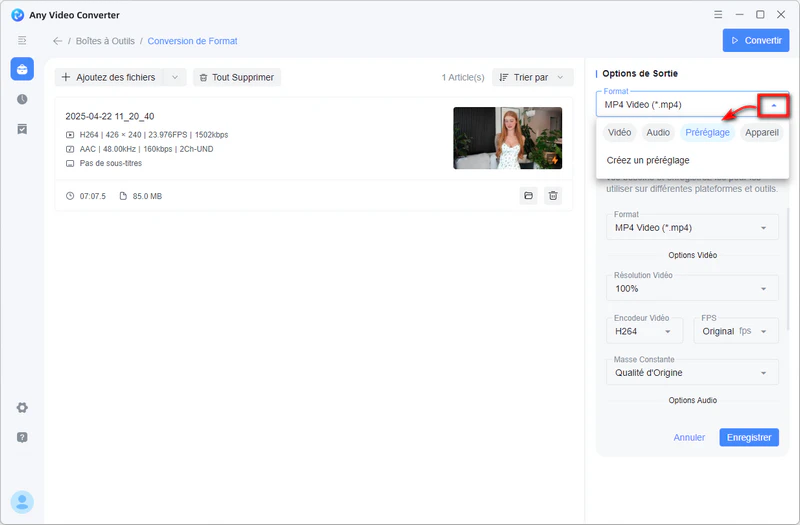Collapse the Format dropdown arrow highlighted in red
Viewport: 800px width, 525px height.
tap(773, 105)
